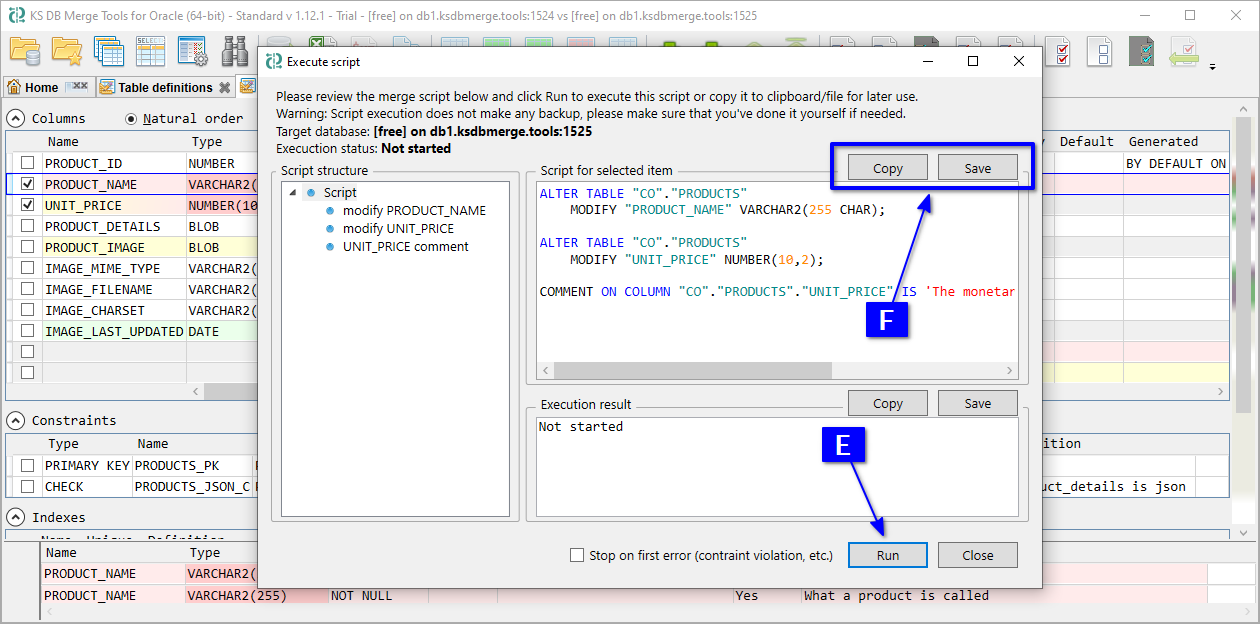1260x624 pixels.
Task: Click the binoculars find icon
Action: [235, 51]
